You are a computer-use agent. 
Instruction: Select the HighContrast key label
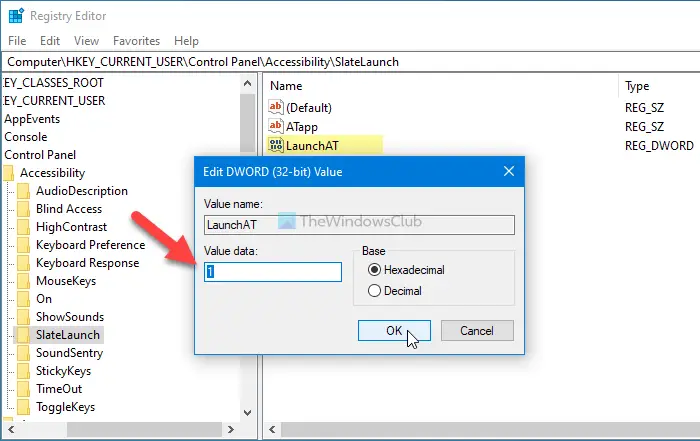72,227
